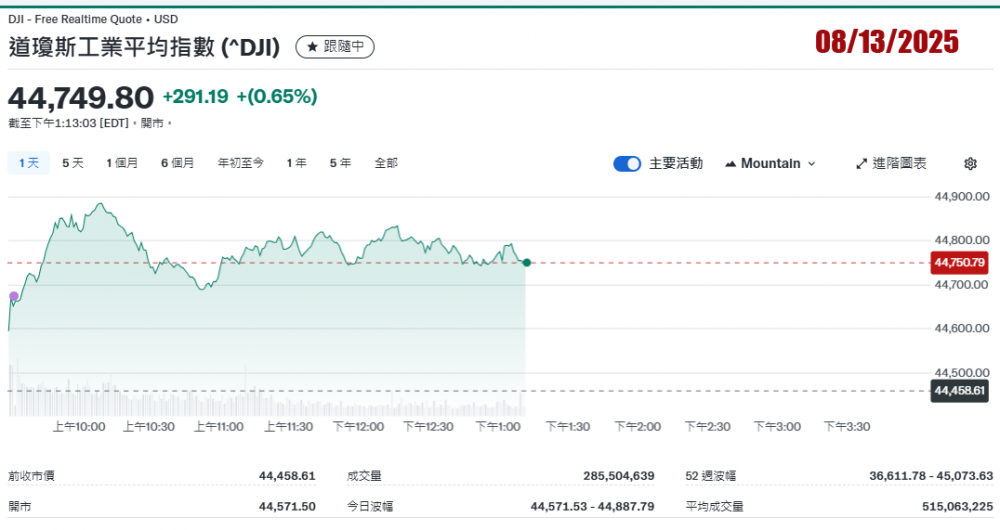This screenshot has height=530, width=1000.
Task: Toggle the 主要活動 switch off
Action: pyautogui.click(x=627, y=164)
